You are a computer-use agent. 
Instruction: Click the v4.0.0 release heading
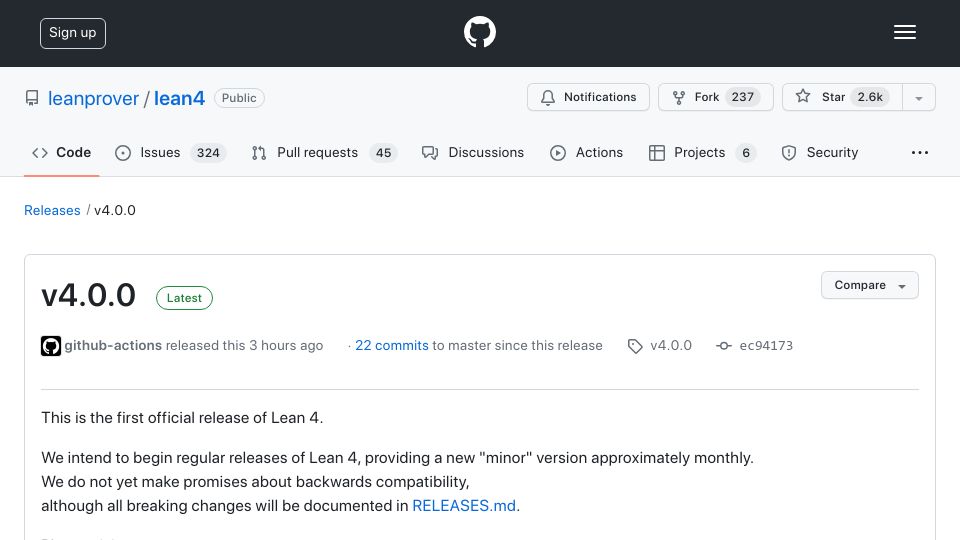(88, 295)
